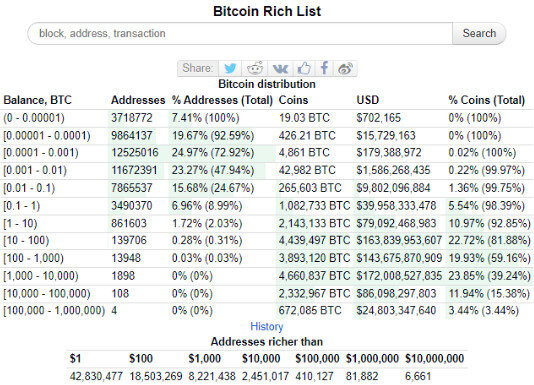This screenshot has width=534, height=385.
Task: Select the [1 - 10) balance row
Action: [x=267, y=223]
